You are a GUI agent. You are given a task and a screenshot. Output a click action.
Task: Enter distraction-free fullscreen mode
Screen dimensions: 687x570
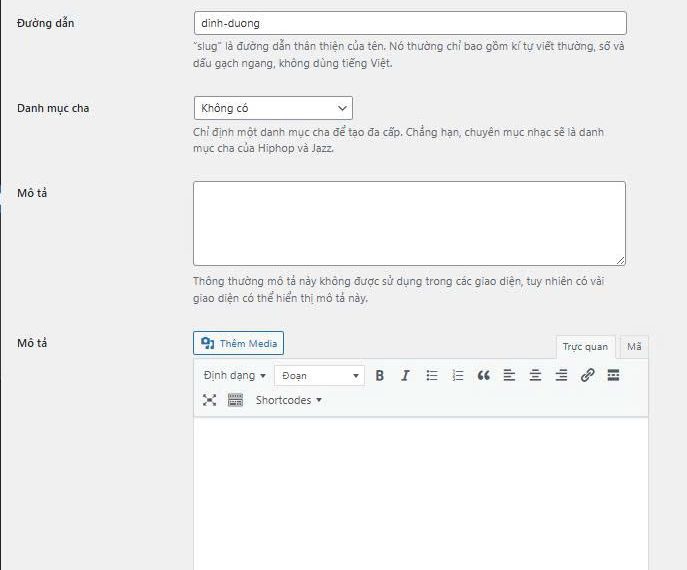(x=209, y=400)
